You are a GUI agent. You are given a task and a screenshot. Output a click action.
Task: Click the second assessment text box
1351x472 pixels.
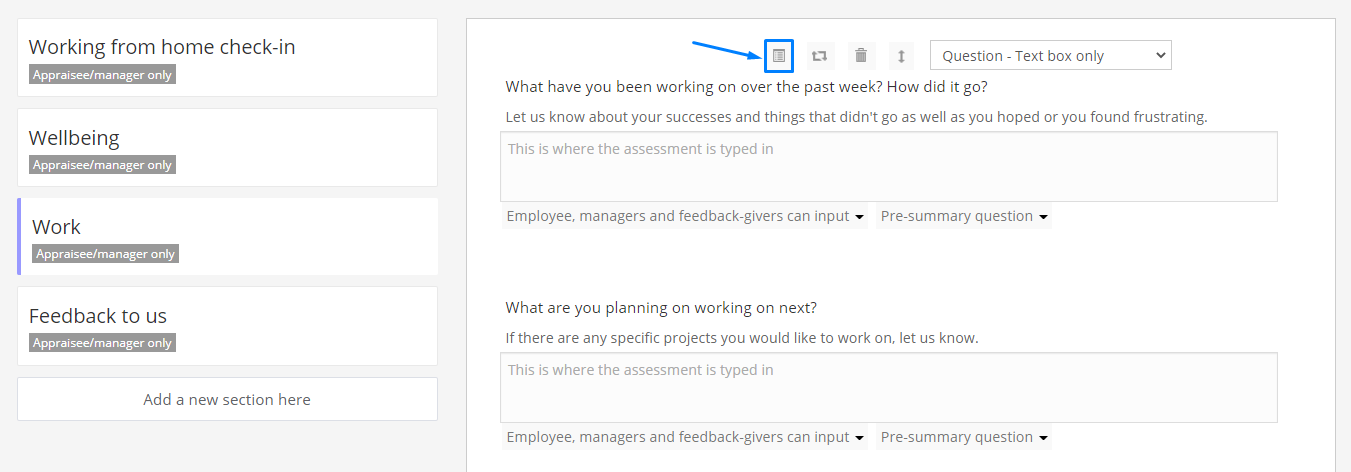(888, 387)
